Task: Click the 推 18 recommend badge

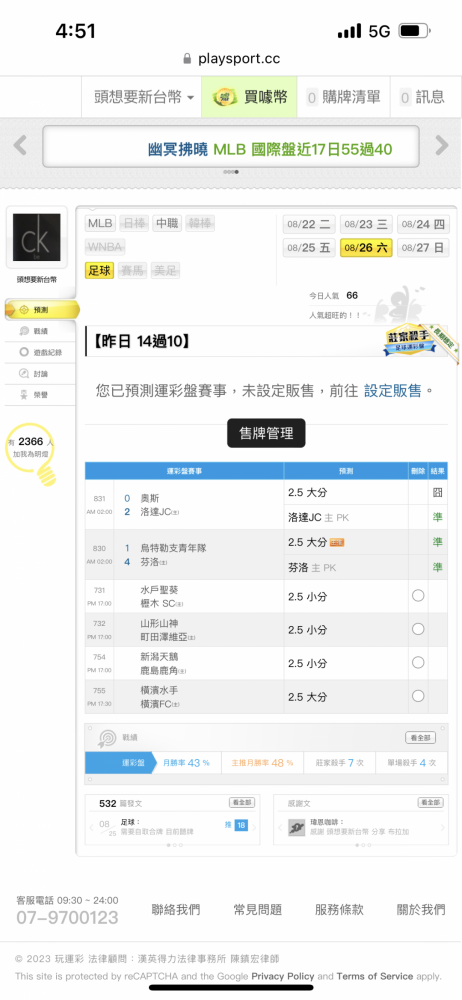Action: (236, 825)
